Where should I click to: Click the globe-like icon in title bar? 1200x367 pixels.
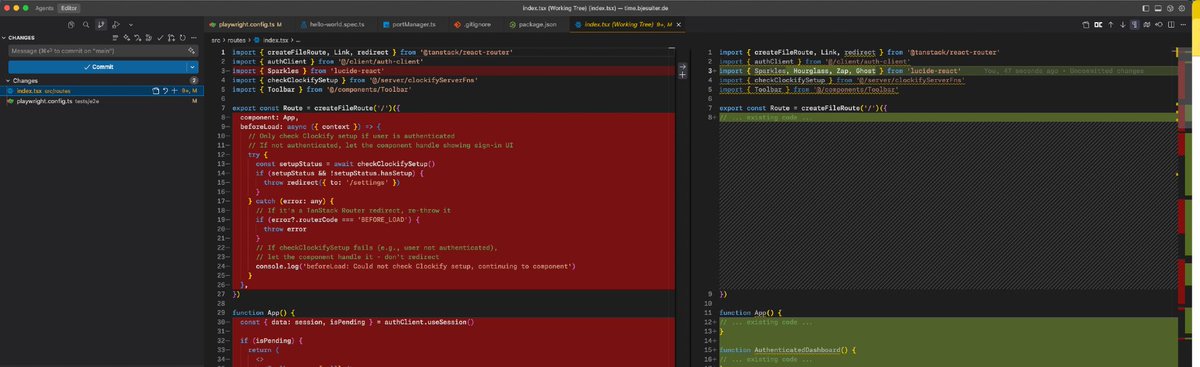pos(1170,8)
